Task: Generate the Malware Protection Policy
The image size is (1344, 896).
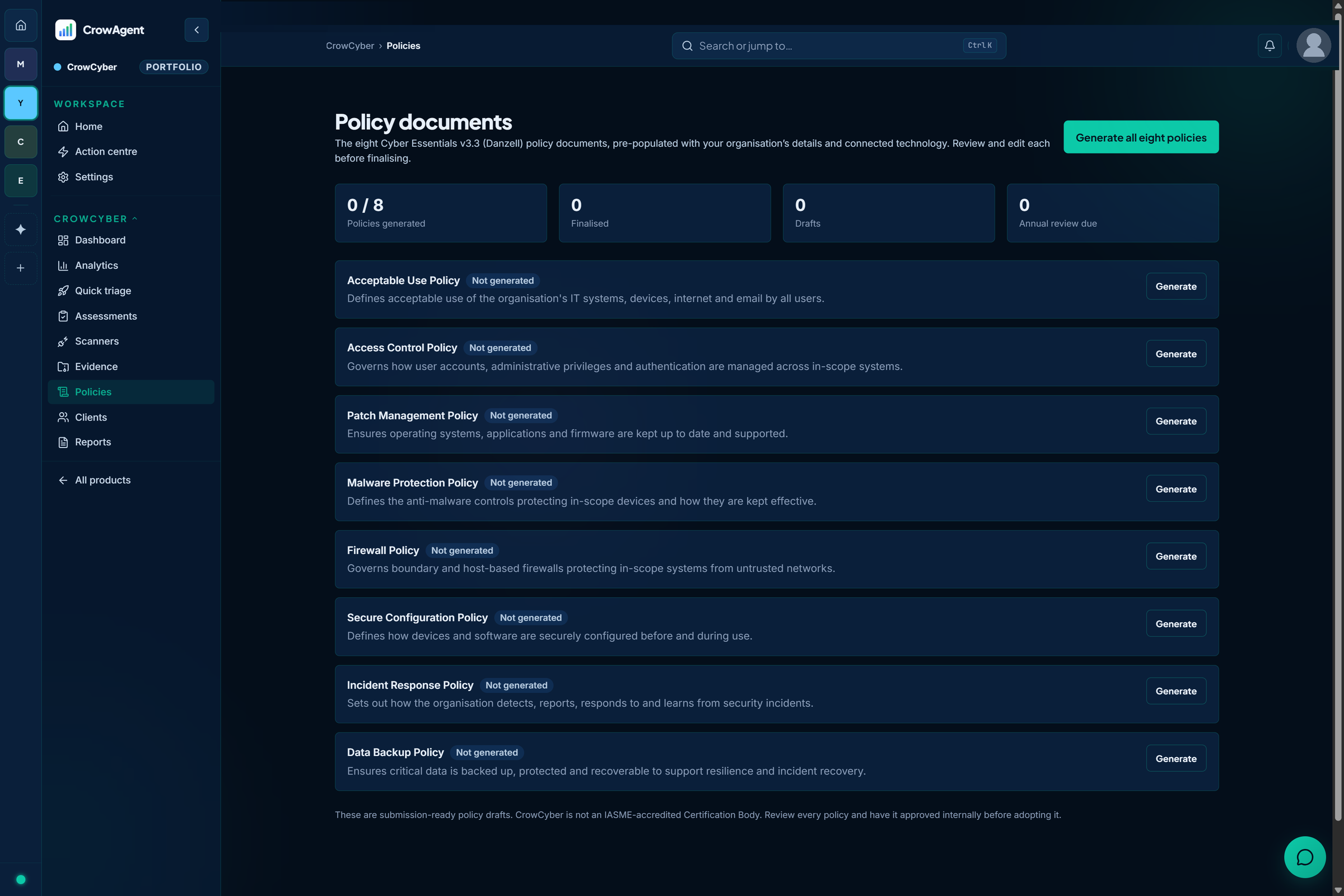Action: (1175, 488)
